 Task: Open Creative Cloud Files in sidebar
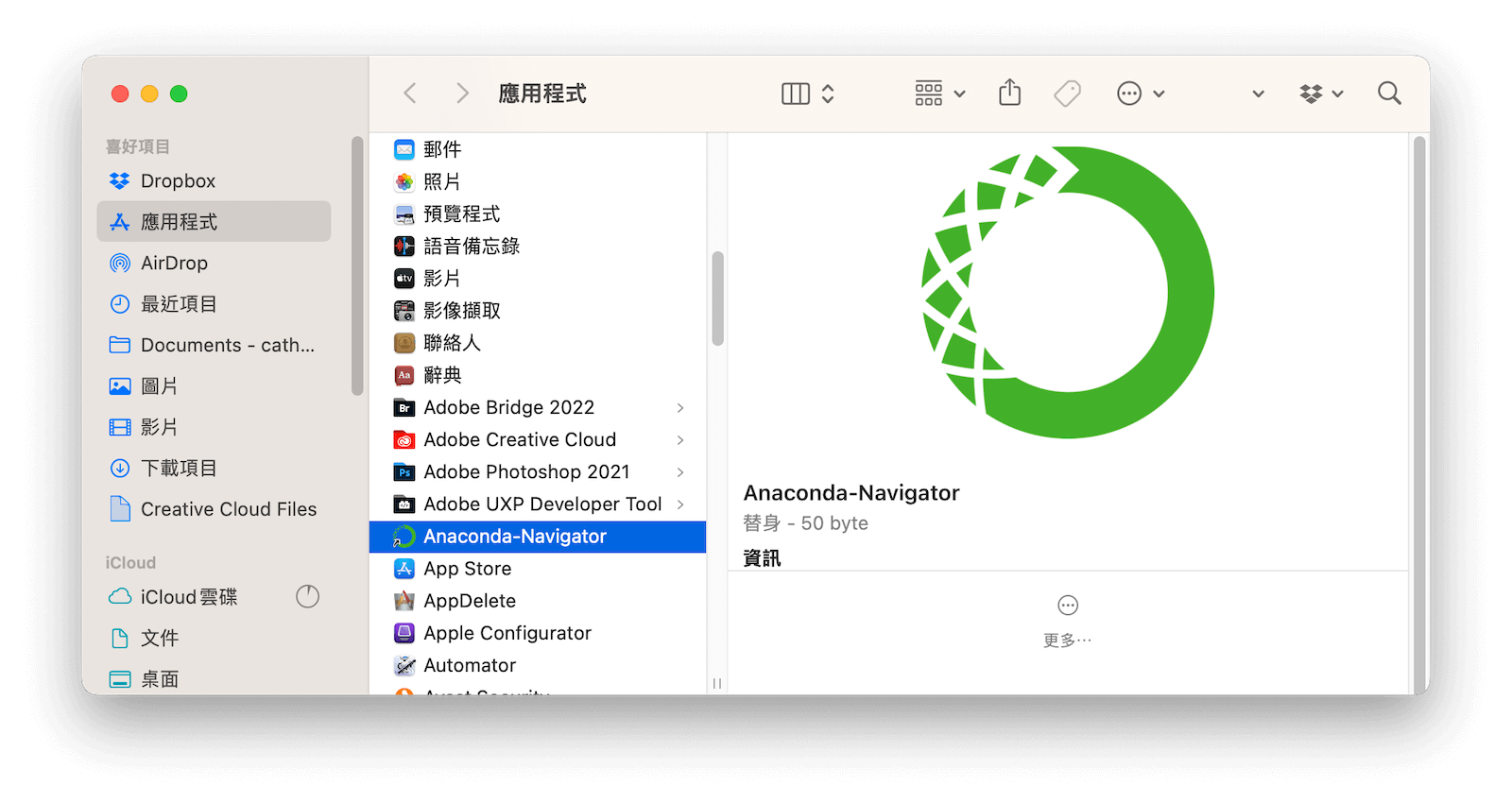click(x=214, y=509)
